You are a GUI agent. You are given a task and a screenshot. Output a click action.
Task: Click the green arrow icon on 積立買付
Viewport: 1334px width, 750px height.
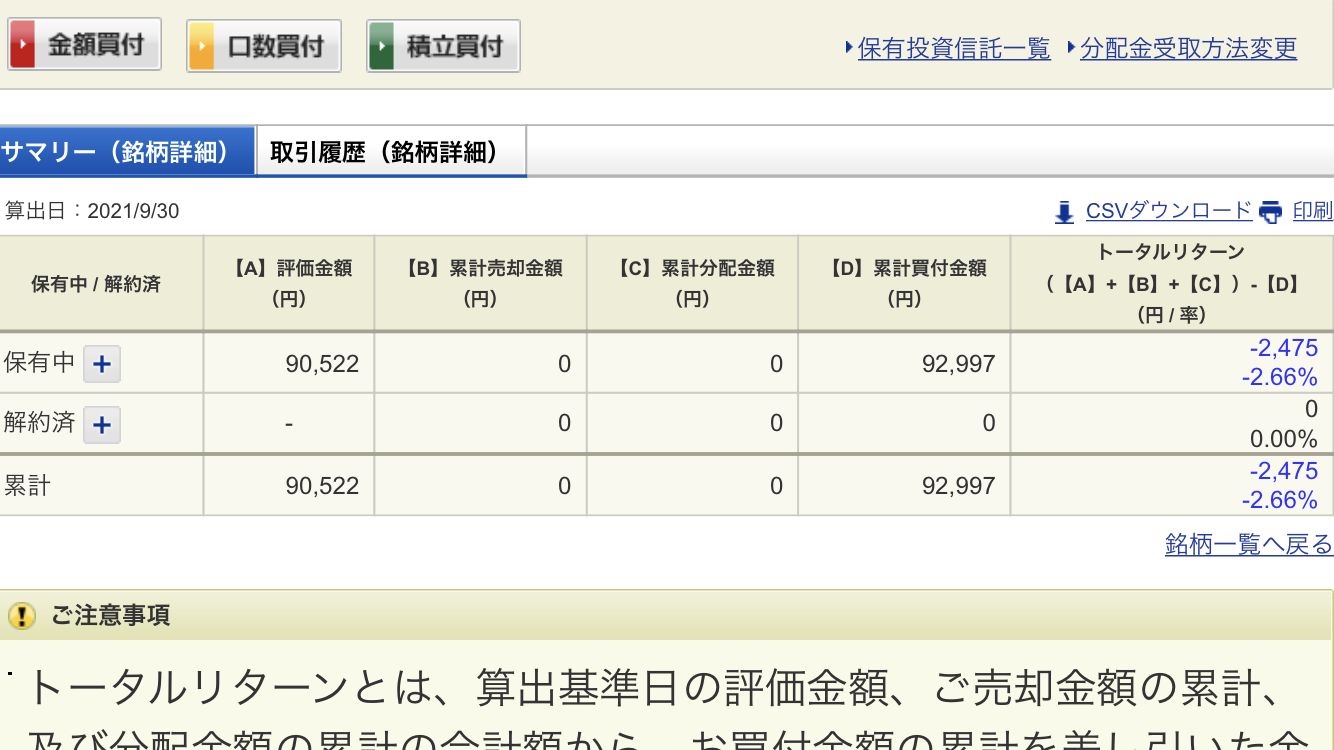pyautogui.click(x=381, y=46)
